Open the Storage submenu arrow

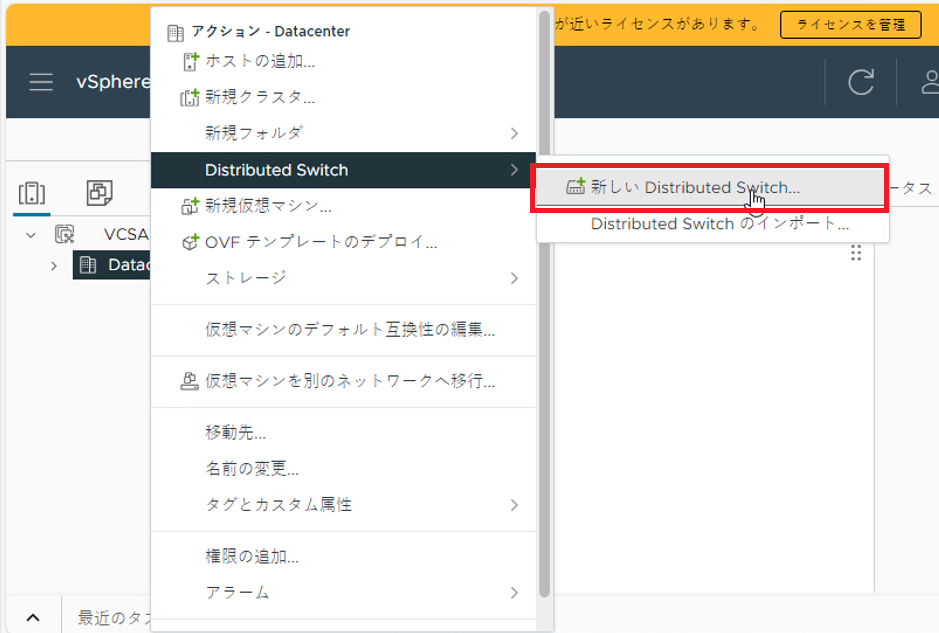(x=514, y=278)
